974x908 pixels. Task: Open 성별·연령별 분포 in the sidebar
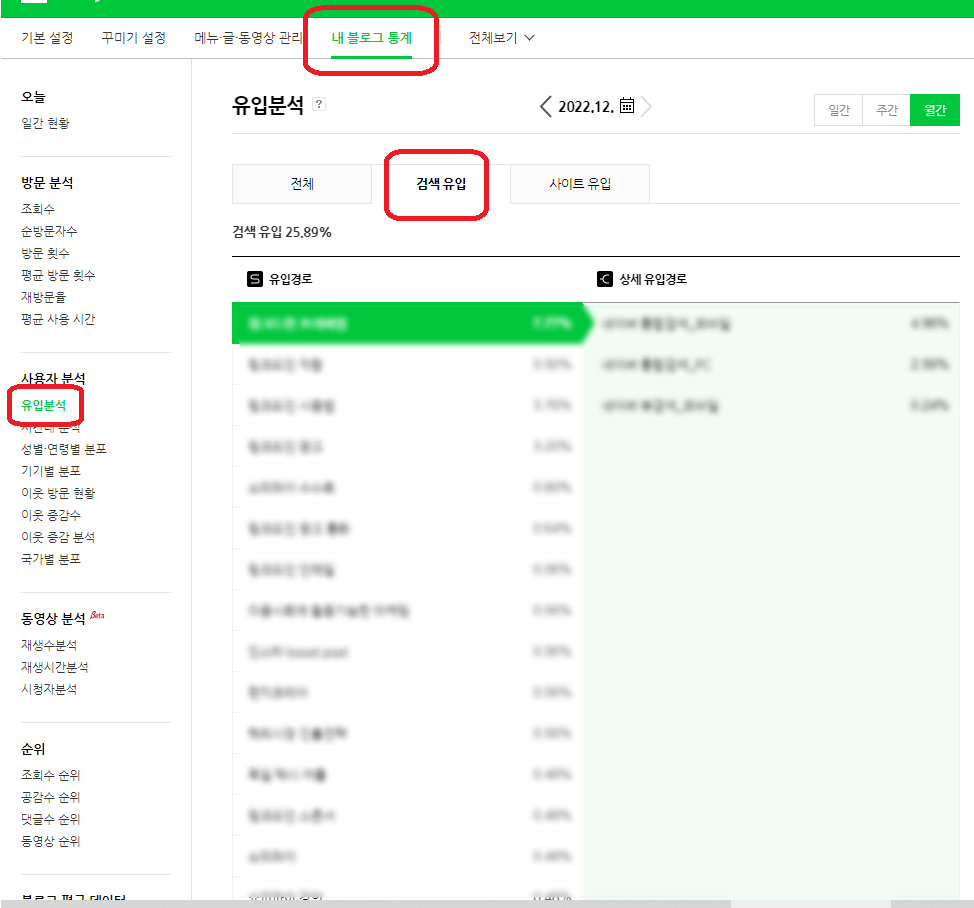[64, 449]
